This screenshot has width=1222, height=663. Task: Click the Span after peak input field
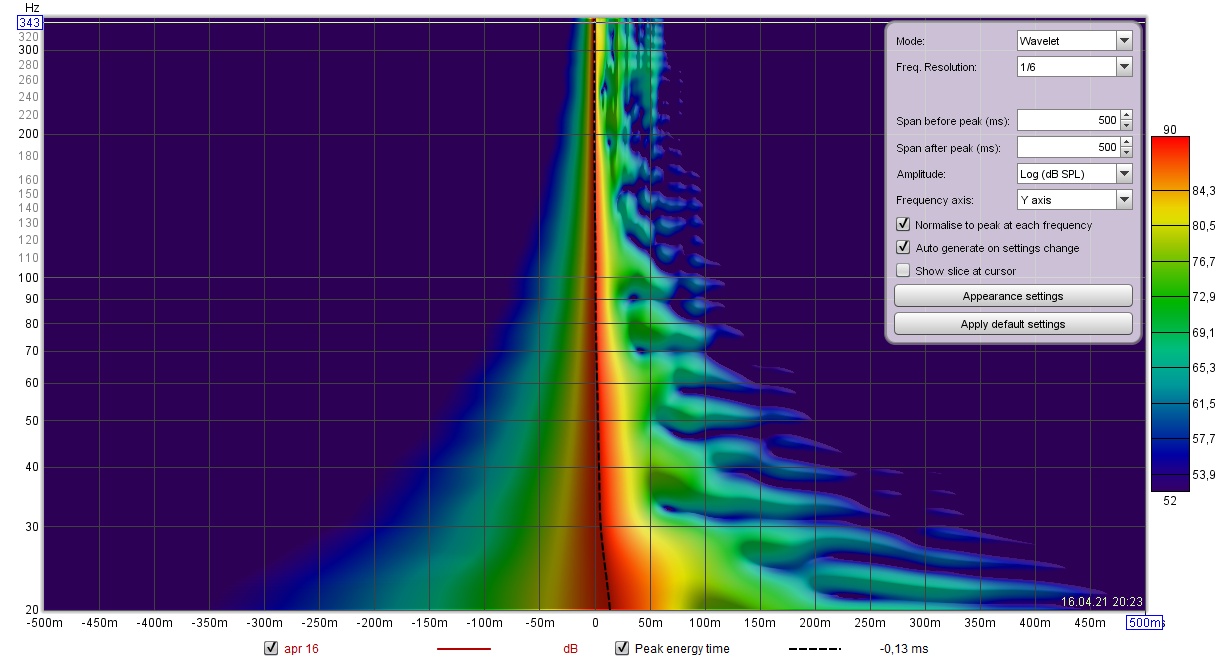[x=1068, y=147]
